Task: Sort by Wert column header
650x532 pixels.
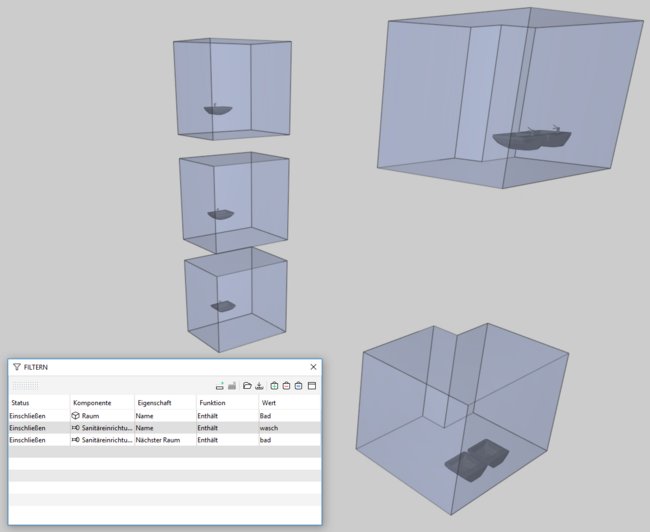Action: (x=290, y=403)
